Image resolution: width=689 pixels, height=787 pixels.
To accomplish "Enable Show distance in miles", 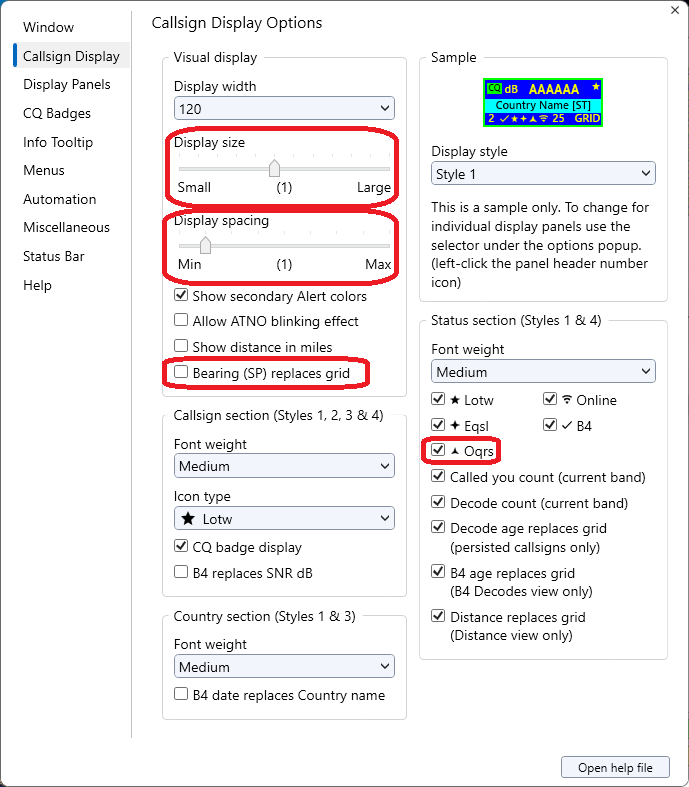I will (181, 346).
